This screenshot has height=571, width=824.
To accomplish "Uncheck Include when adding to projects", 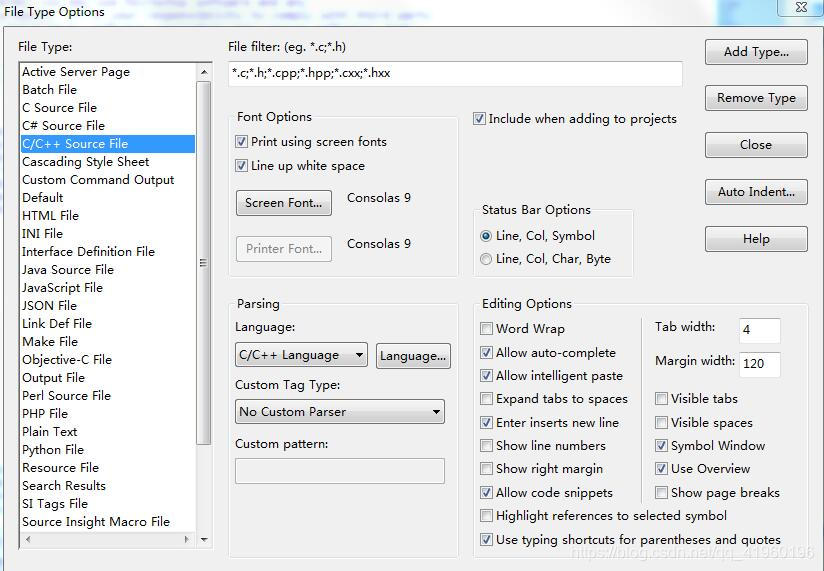I will [480, 119].
